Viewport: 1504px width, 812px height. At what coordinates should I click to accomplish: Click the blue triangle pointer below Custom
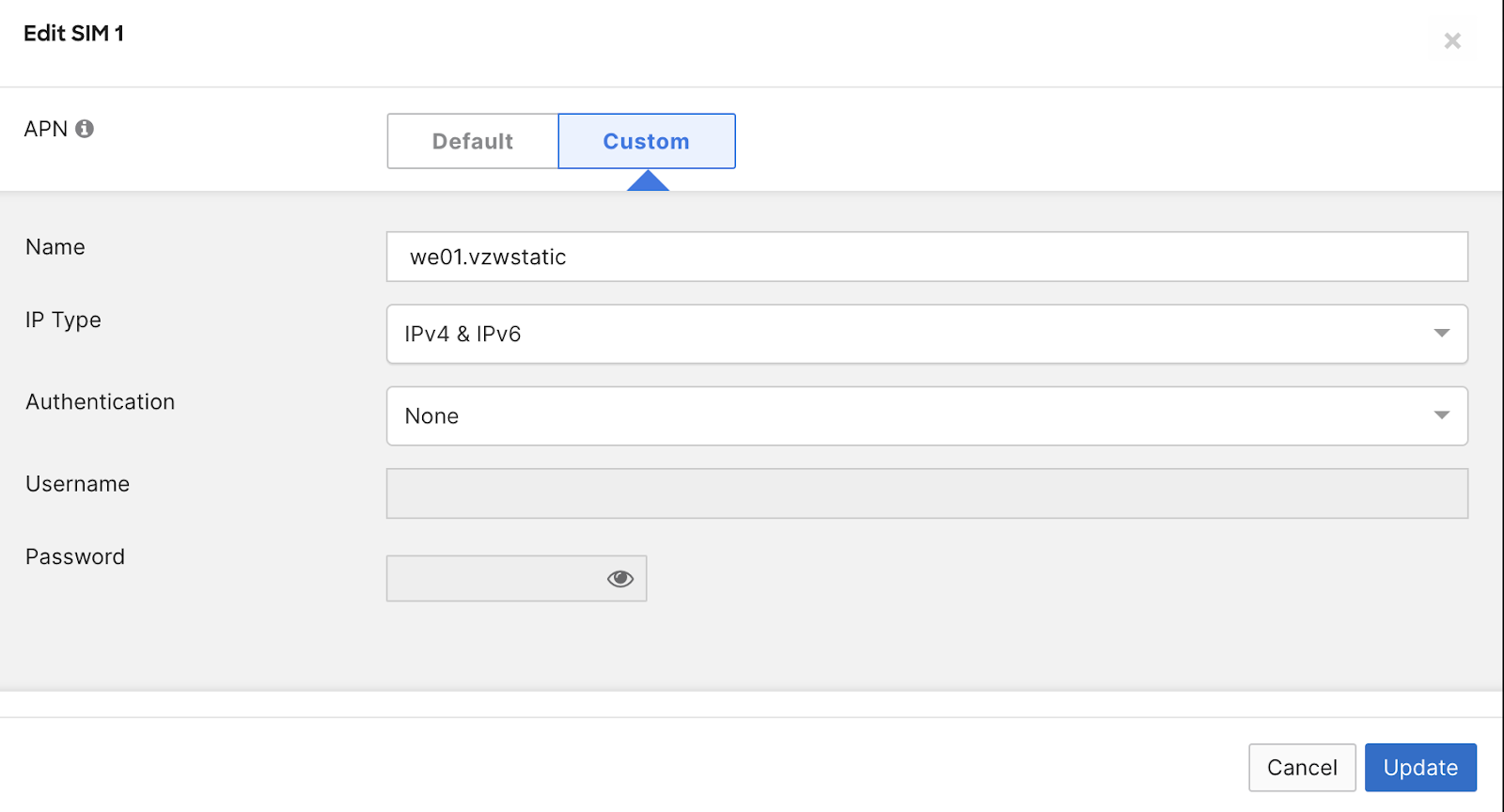pos(648,181)
